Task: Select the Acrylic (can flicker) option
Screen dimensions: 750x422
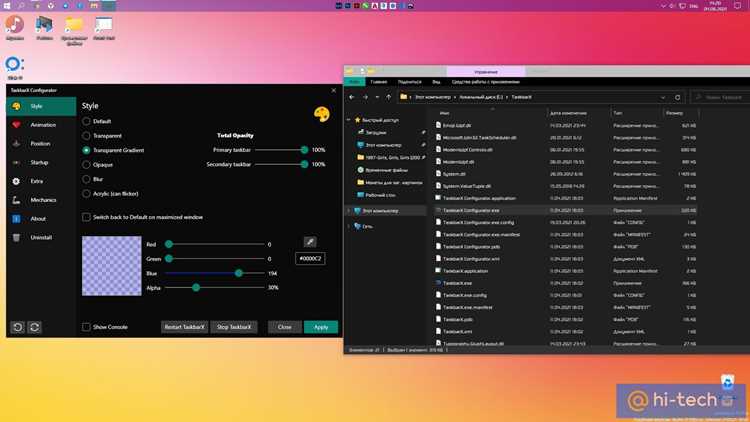Action: [x=86, y=194]
